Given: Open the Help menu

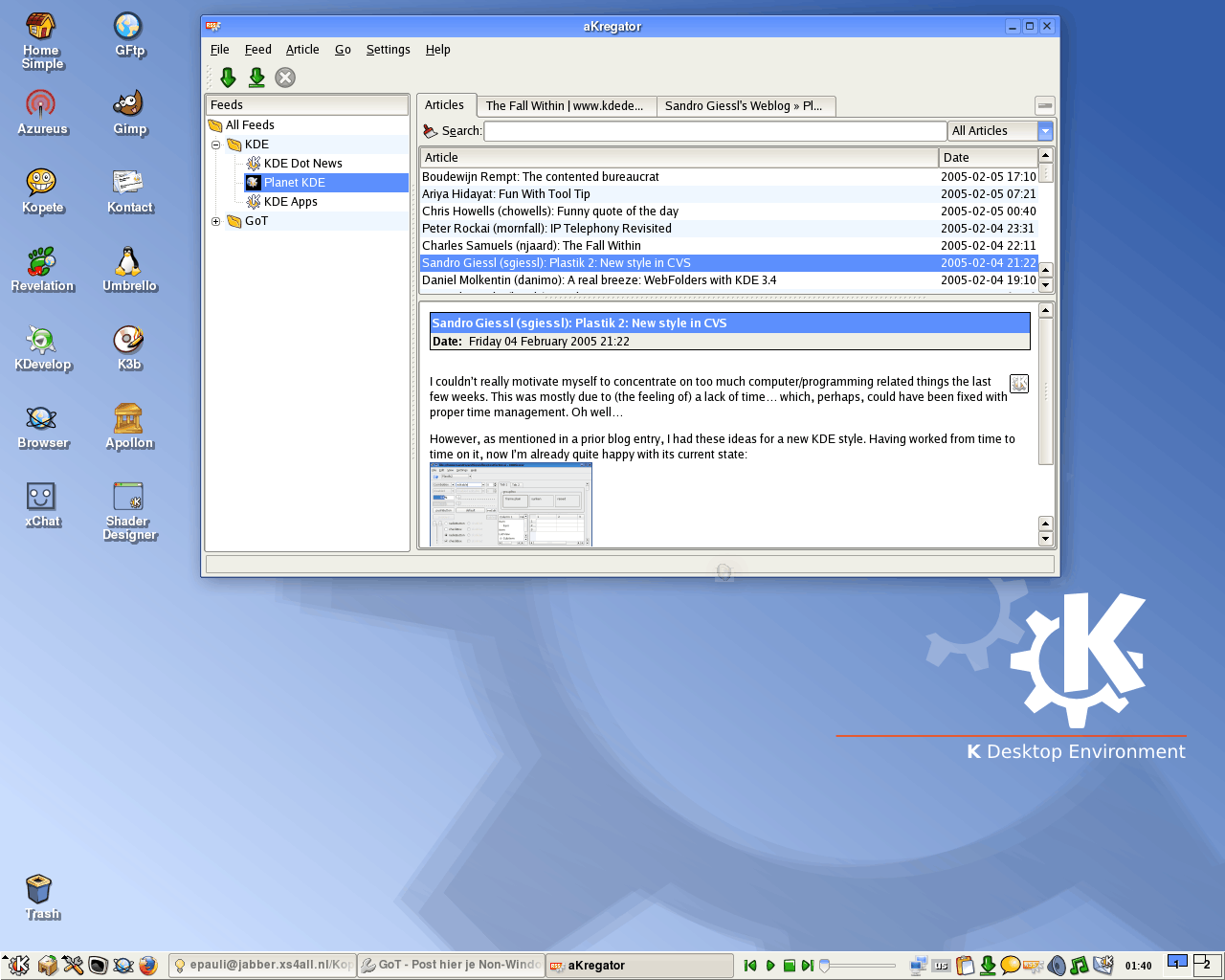Looking at the screenshot, I should click(x=438, y=50).
